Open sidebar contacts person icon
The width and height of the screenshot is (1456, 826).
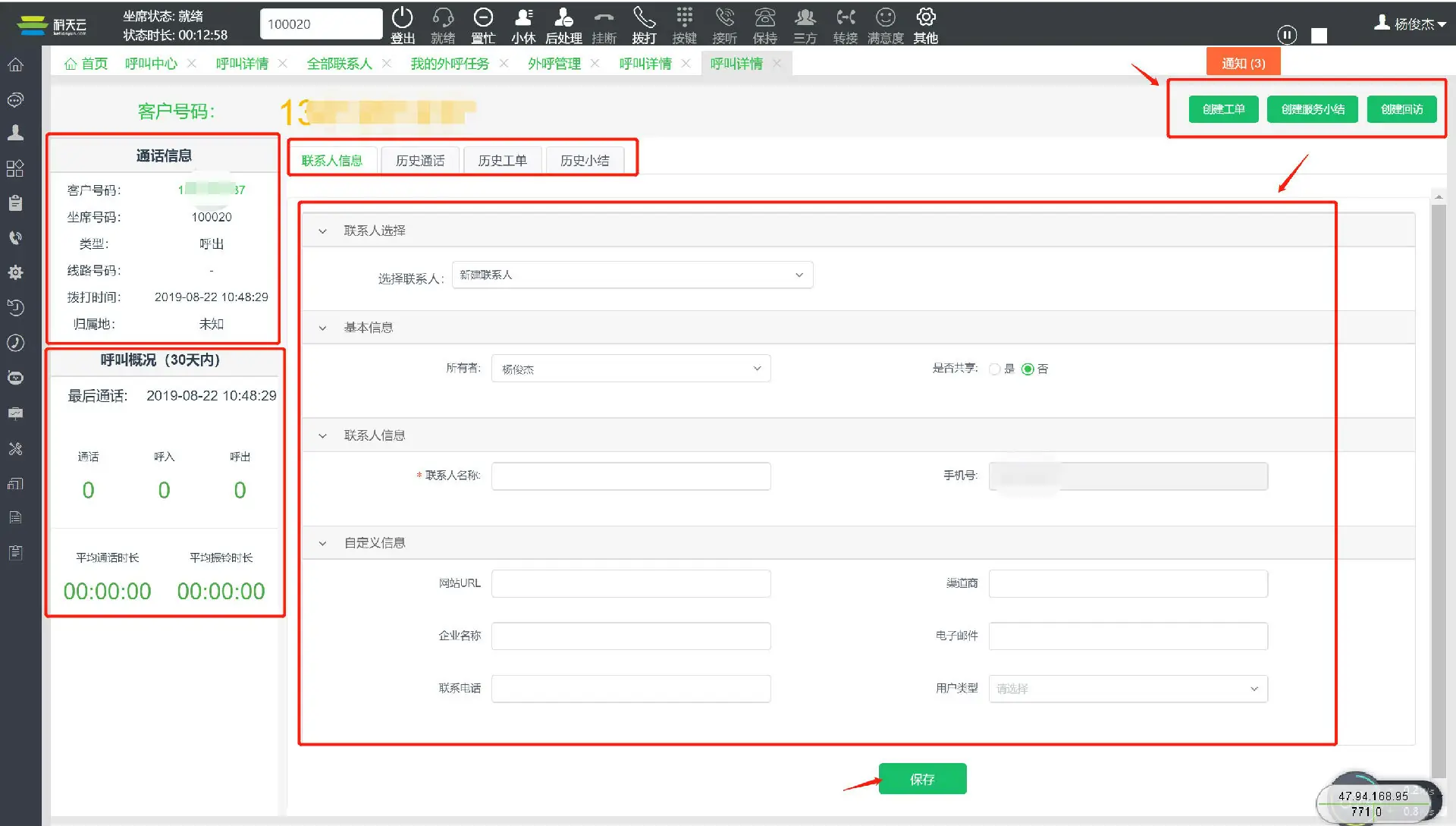coord(15,133)
